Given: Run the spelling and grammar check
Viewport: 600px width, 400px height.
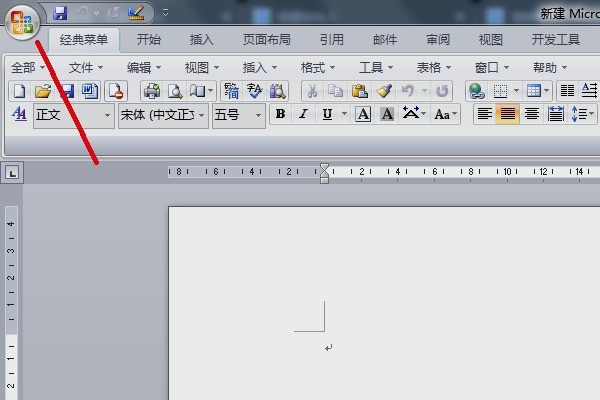Looking at the screenshot, I should tap(254, 91).
